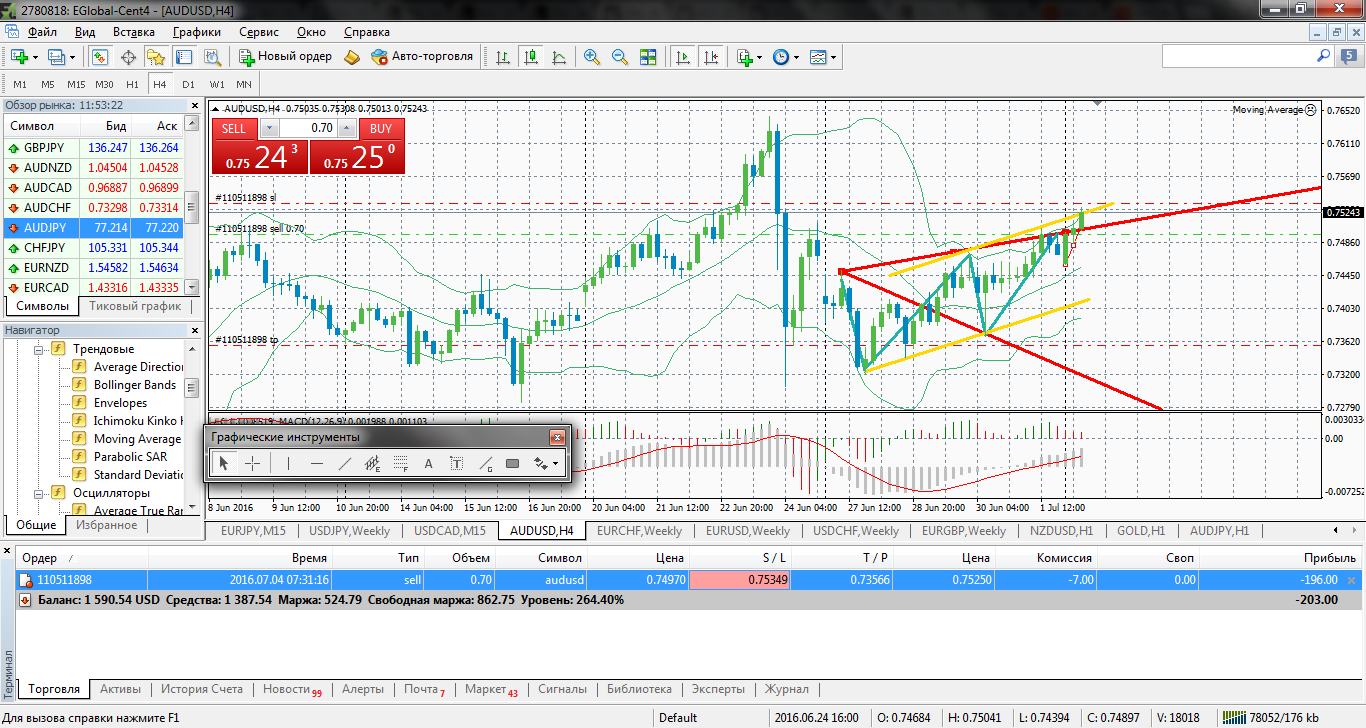Select the M15 timeframe
The height and width of the screenshot is (728, 1366).
76,84
